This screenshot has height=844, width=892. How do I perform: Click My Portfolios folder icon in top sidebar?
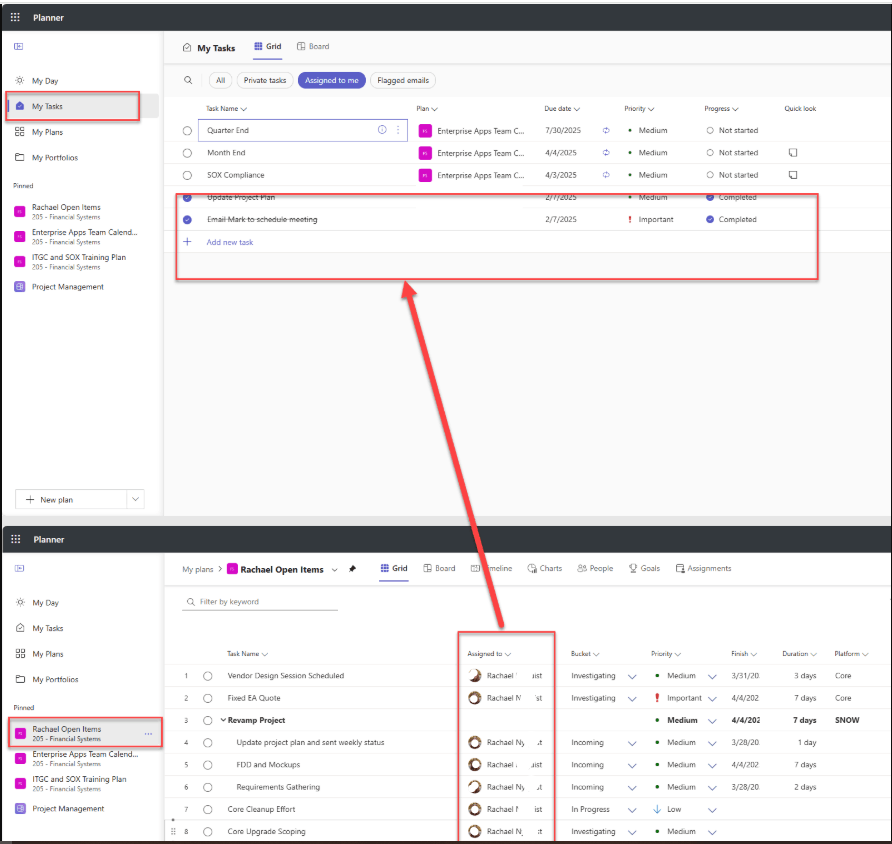pyautogui.click(x=20, y=157)
